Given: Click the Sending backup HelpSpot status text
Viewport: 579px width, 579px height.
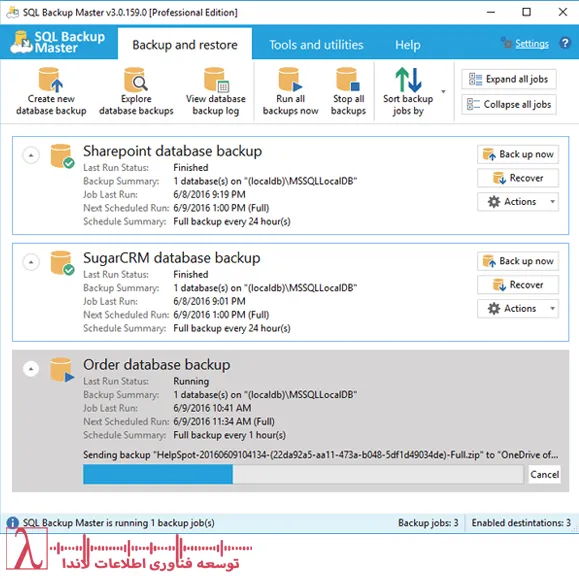Looking at the screenshot, I should coord(321,455).
